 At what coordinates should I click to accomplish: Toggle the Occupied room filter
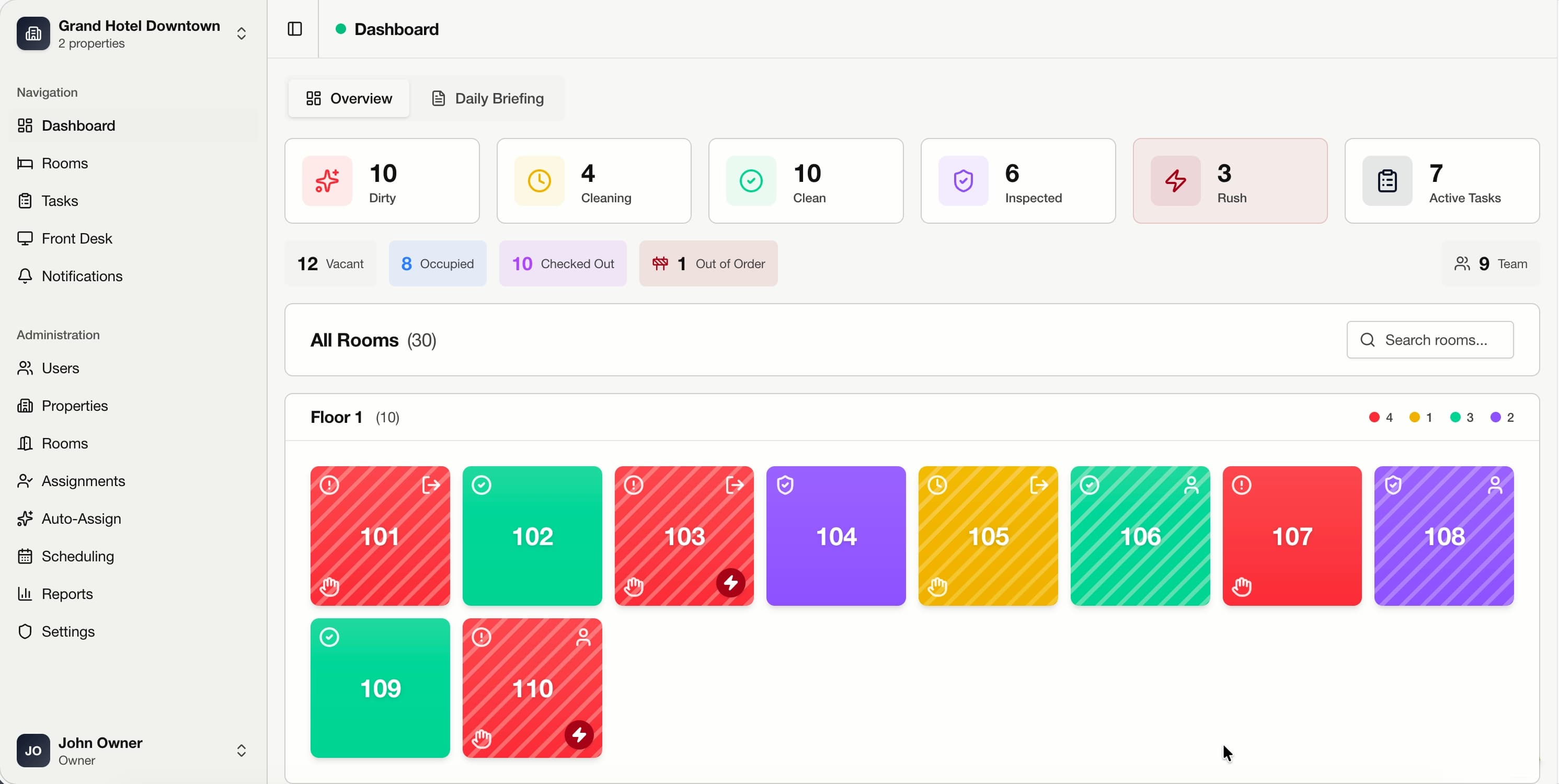[437, 263]
